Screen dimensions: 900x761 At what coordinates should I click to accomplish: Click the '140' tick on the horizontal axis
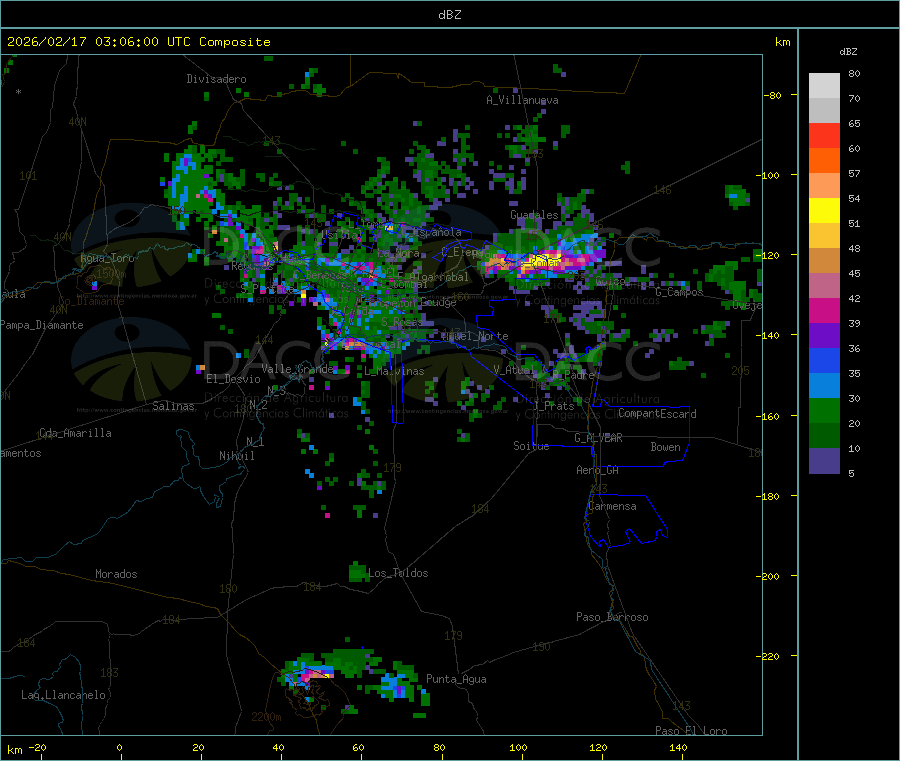point(678,747)
